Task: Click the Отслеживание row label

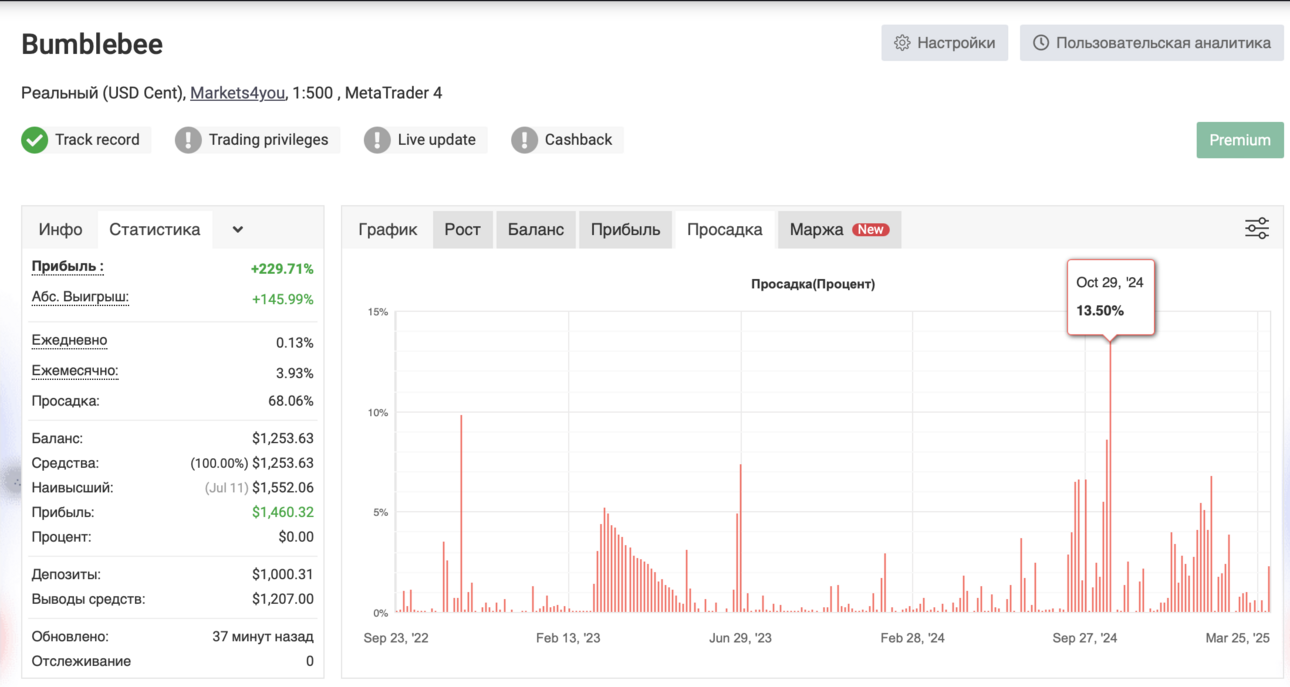Action: pyautogui.click(x=81, y=661)
